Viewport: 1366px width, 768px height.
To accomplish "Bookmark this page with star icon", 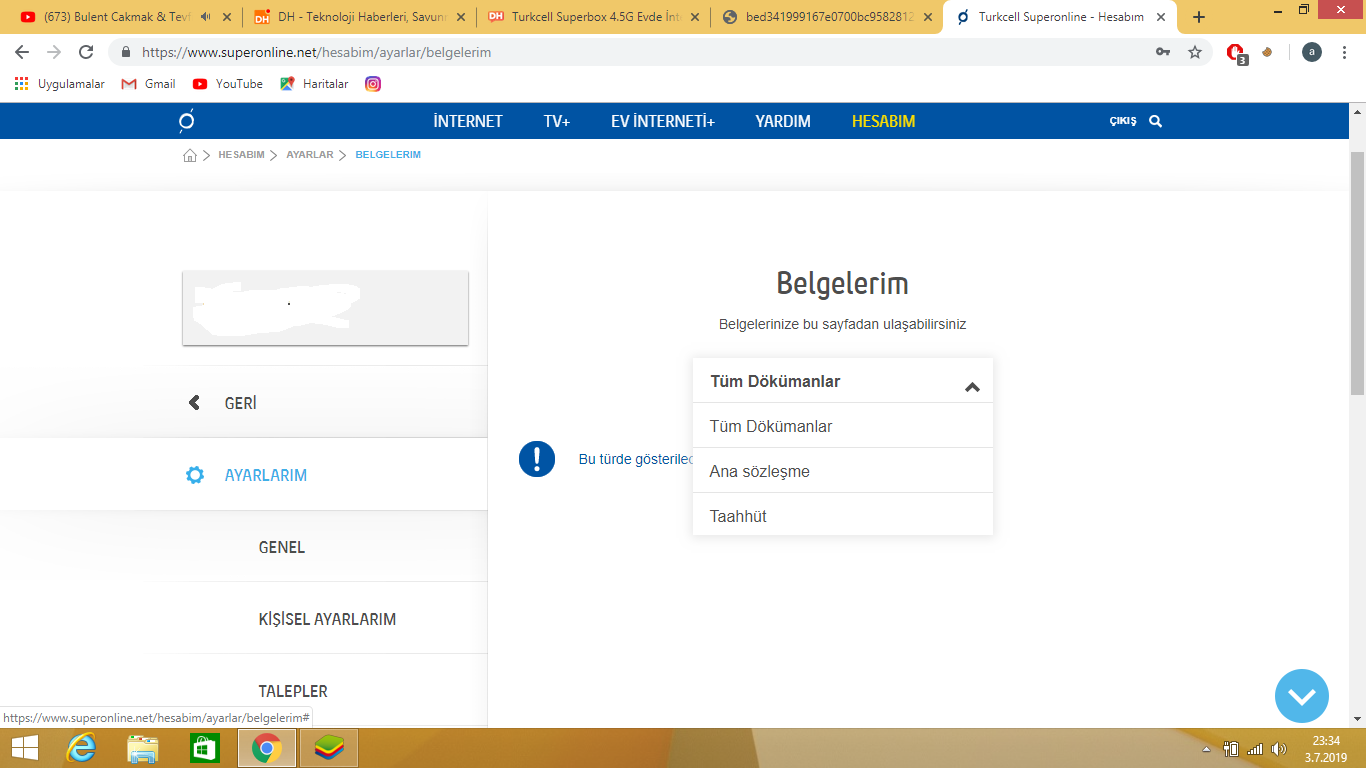I will 1195,52.
